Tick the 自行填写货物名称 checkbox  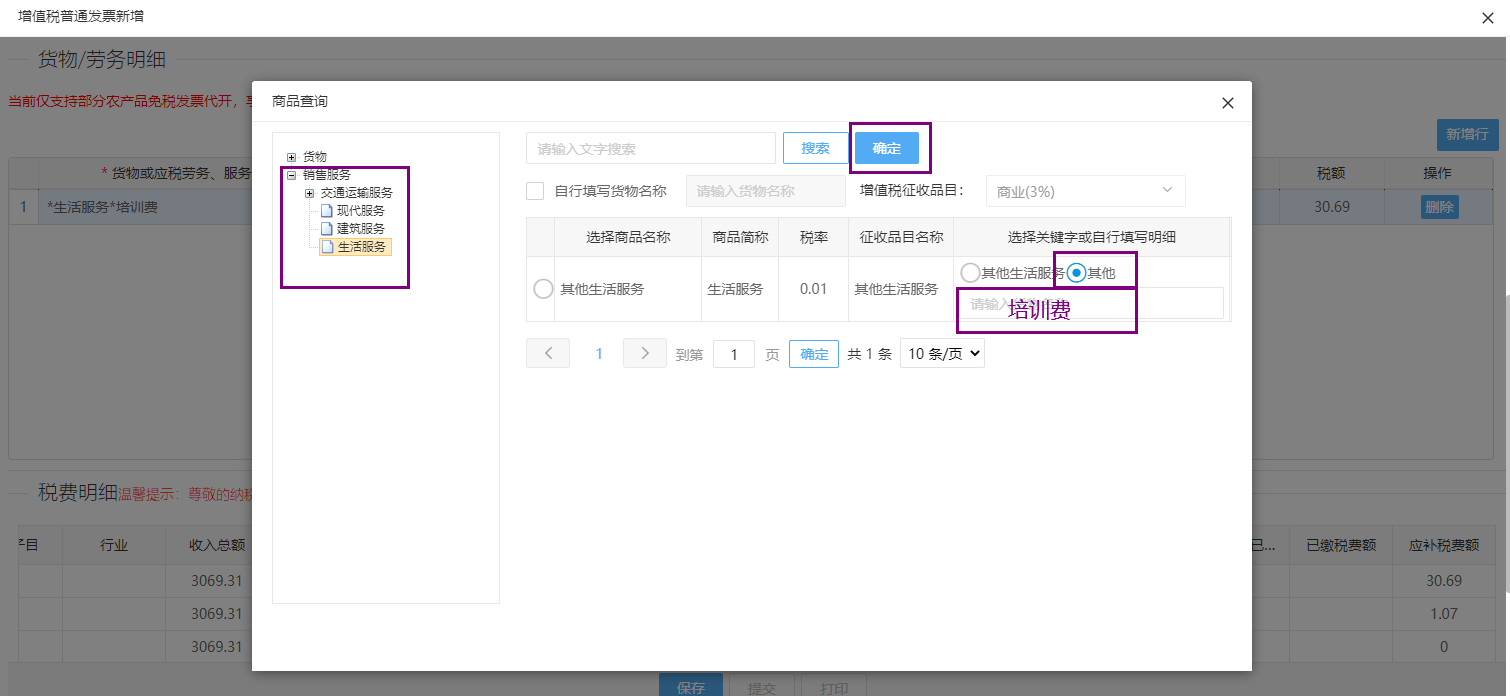pos(535,191)
